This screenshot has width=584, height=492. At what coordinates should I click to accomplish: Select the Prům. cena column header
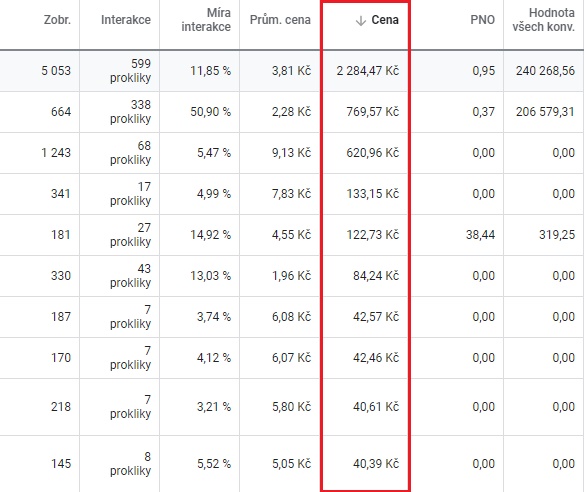(x=280, y=20)
